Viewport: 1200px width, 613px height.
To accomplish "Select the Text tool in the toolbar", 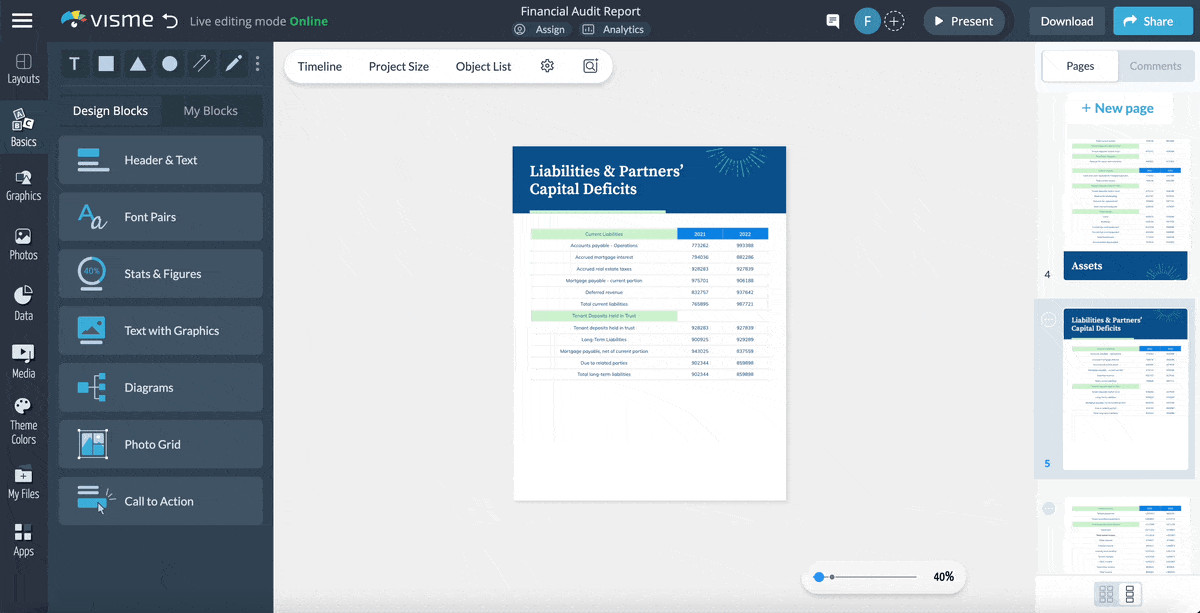I will click(74, 63).
